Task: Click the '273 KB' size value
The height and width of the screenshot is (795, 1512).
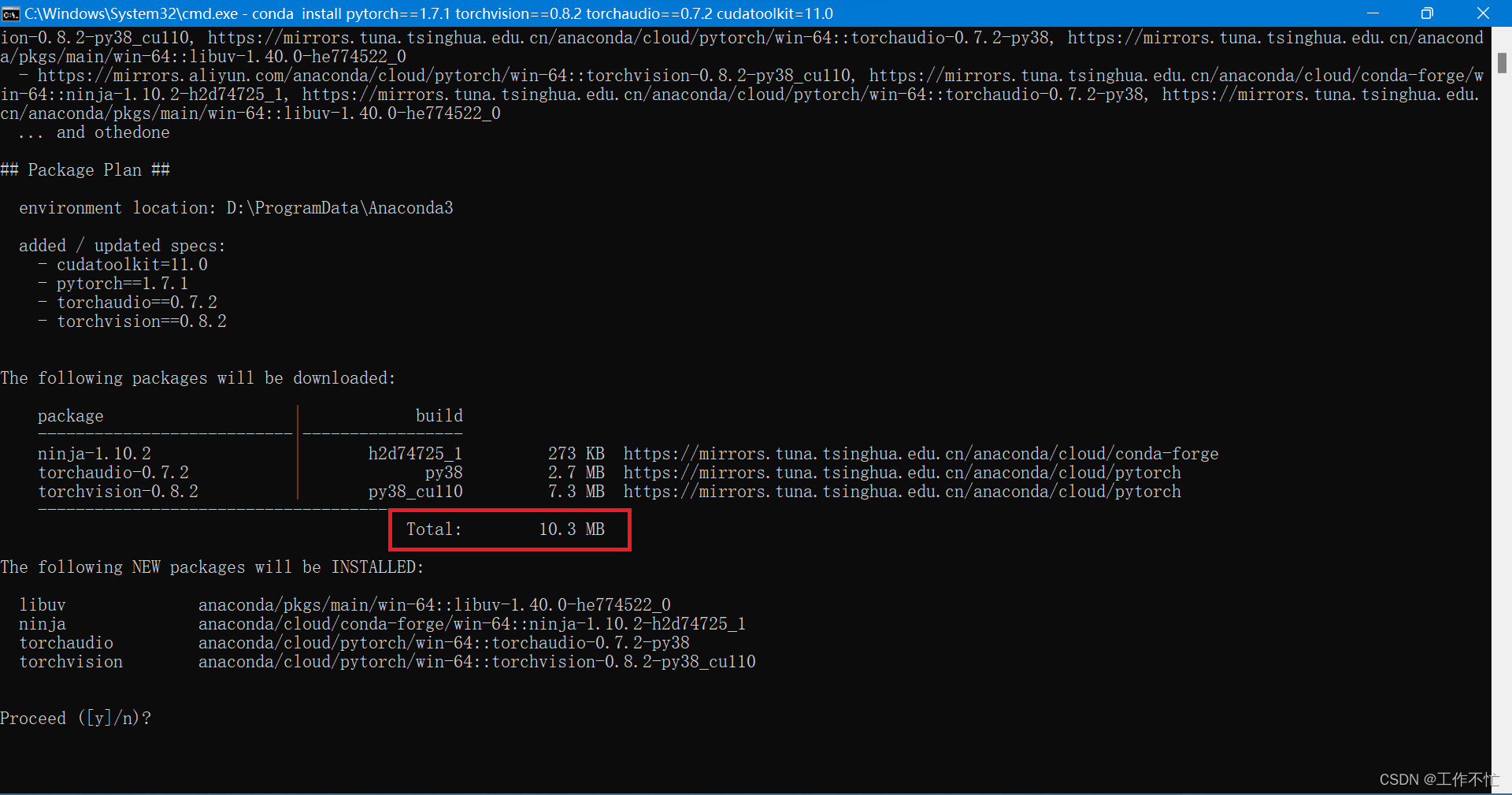Action: click(x=576, y=454)
